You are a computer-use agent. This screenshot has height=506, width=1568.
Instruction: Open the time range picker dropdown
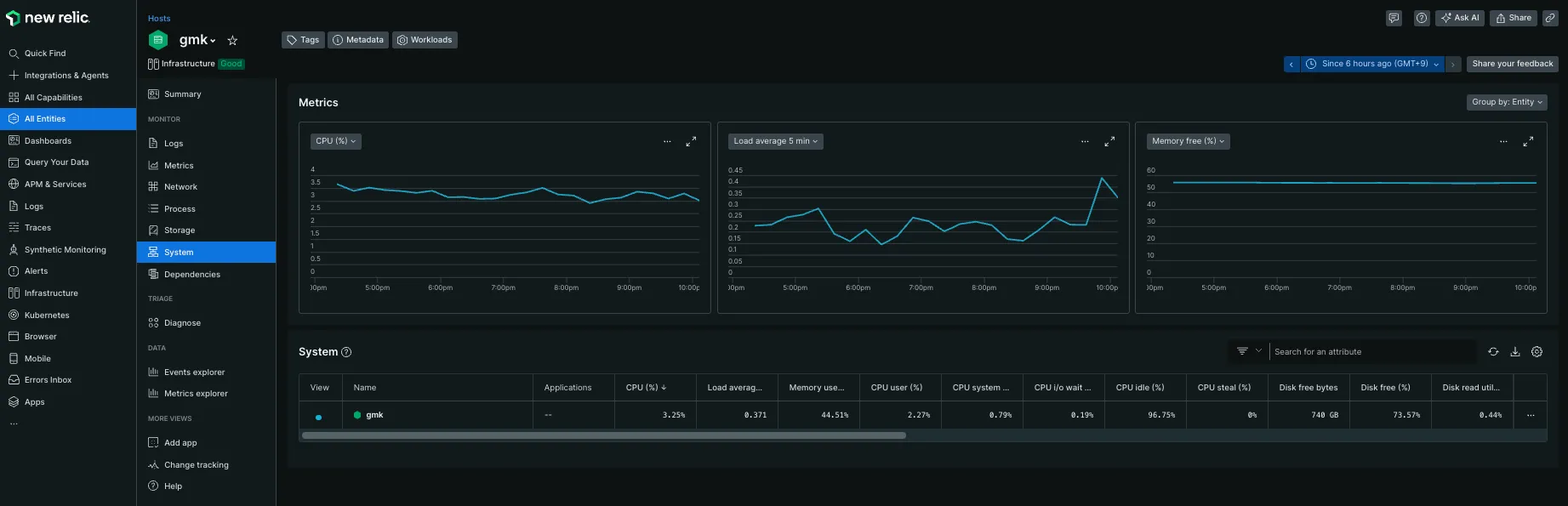coord(1374,64)
